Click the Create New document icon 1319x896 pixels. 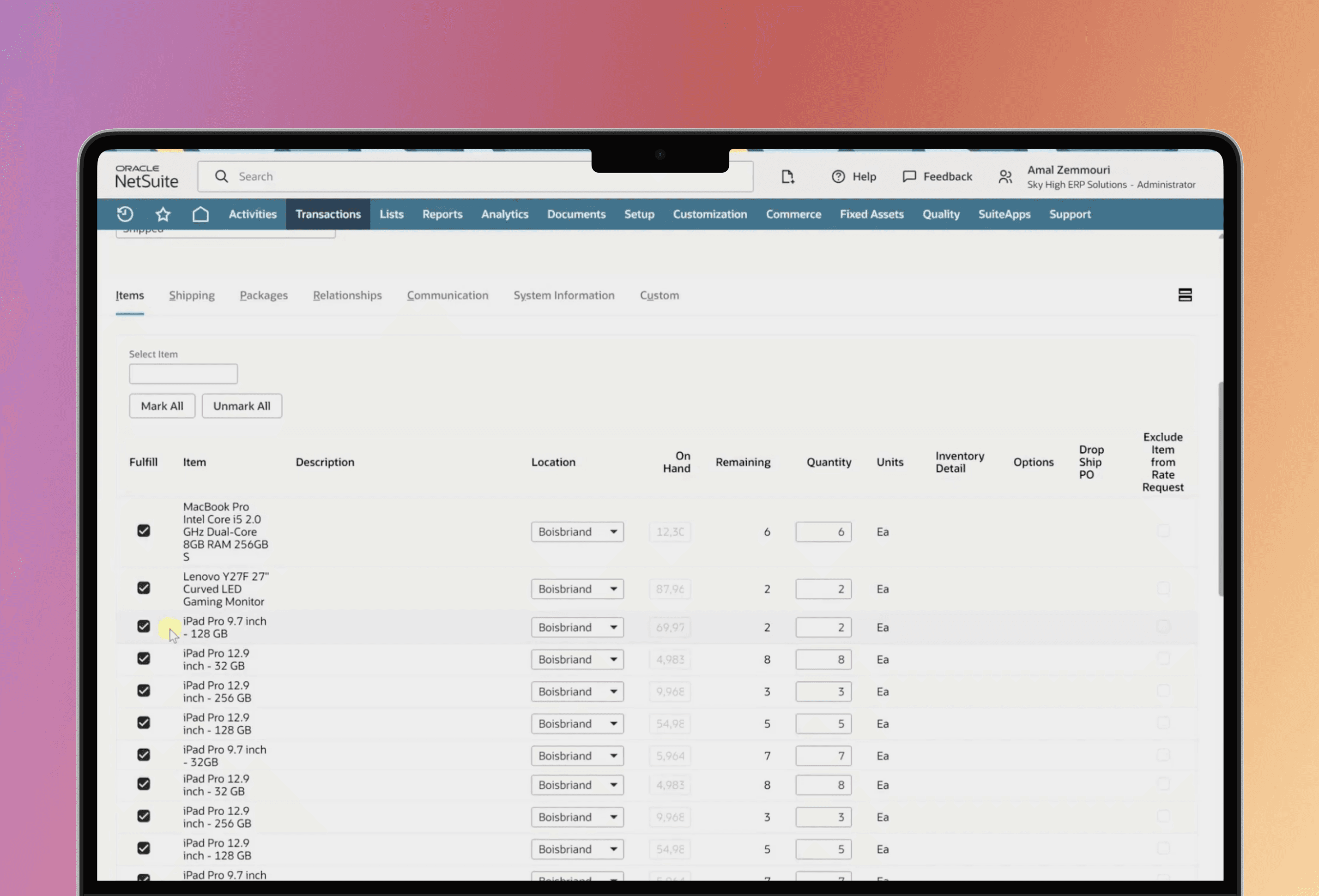coord(787,176)
